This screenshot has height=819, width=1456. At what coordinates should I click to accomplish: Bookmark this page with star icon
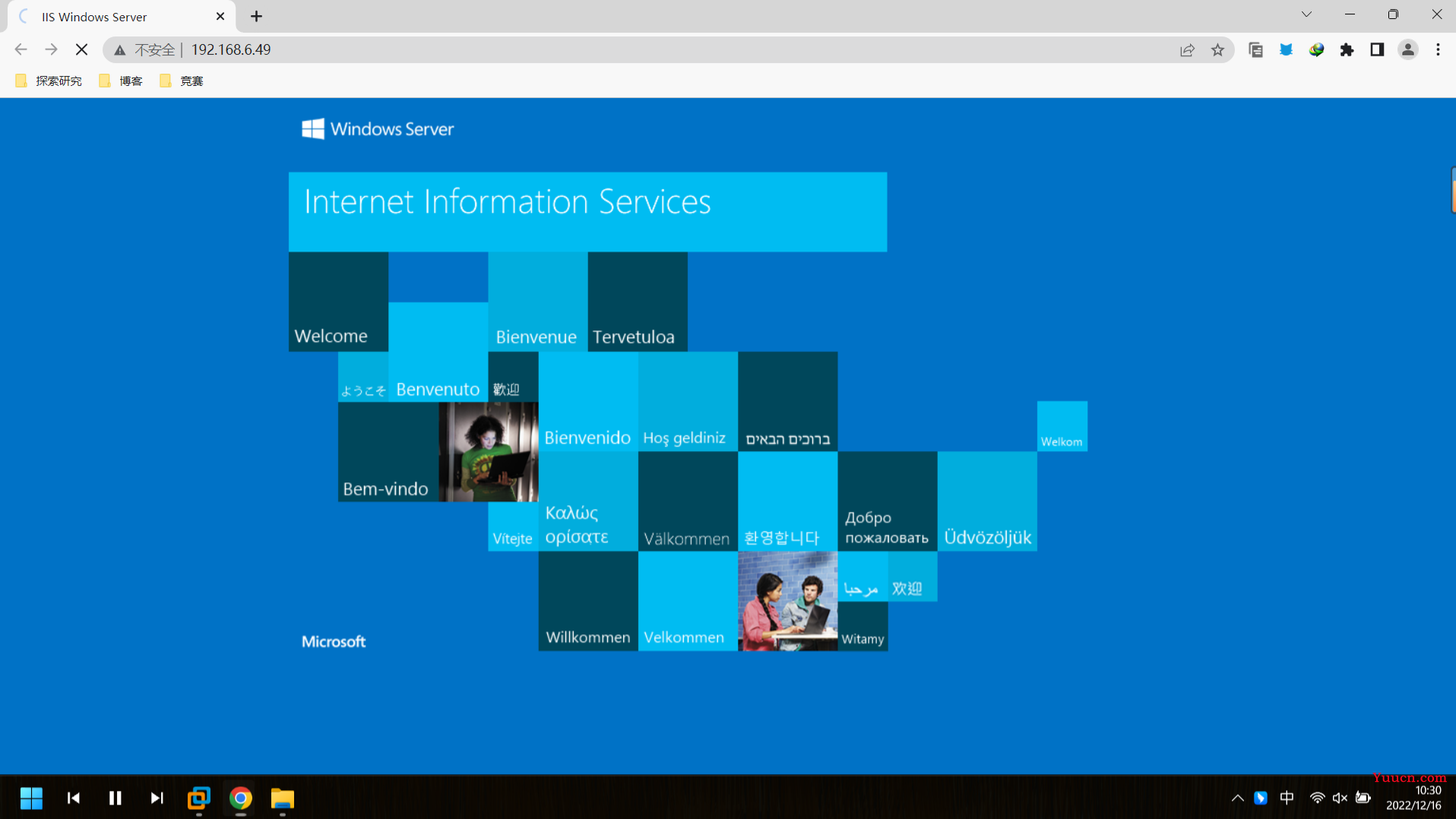point(1217,50)
